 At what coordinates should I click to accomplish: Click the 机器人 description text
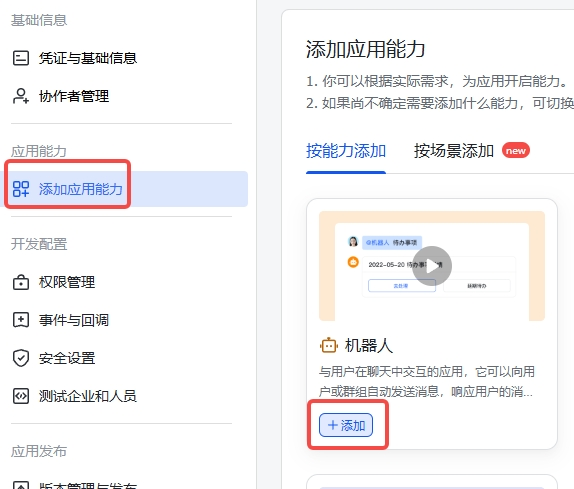click(x=426, y=381)
